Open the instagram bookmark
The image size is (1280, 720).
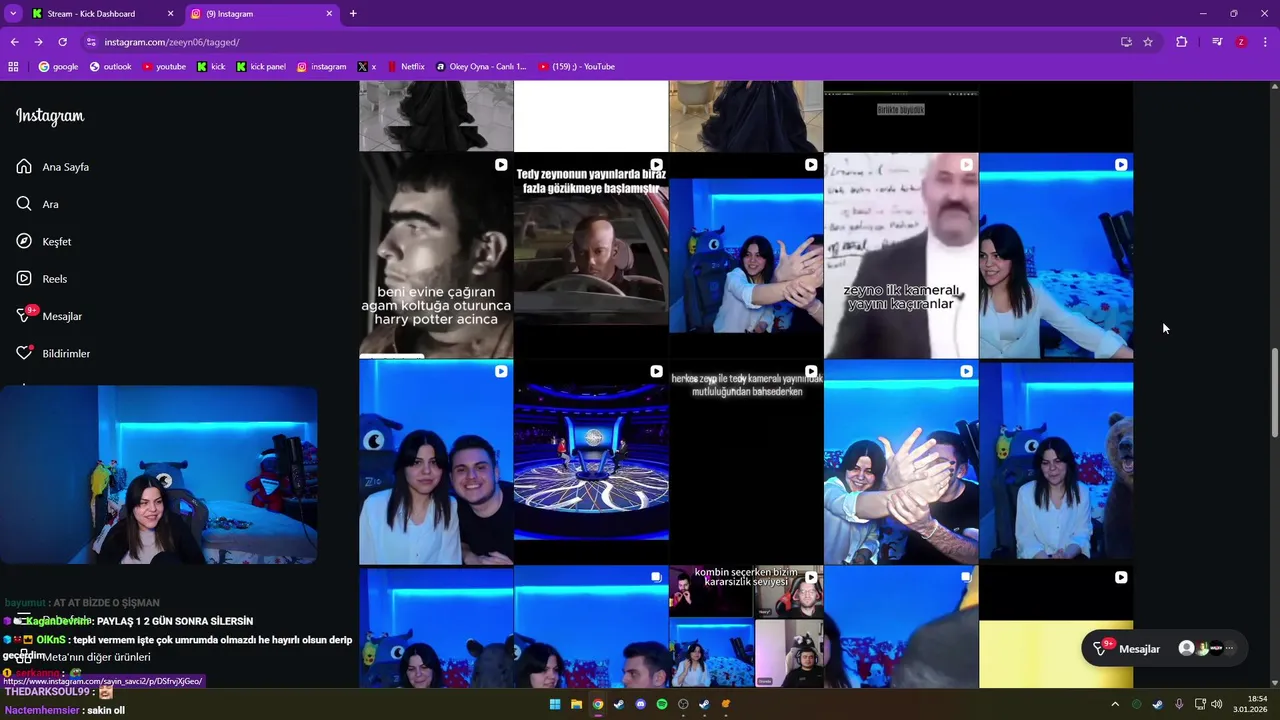pos(321,67)
